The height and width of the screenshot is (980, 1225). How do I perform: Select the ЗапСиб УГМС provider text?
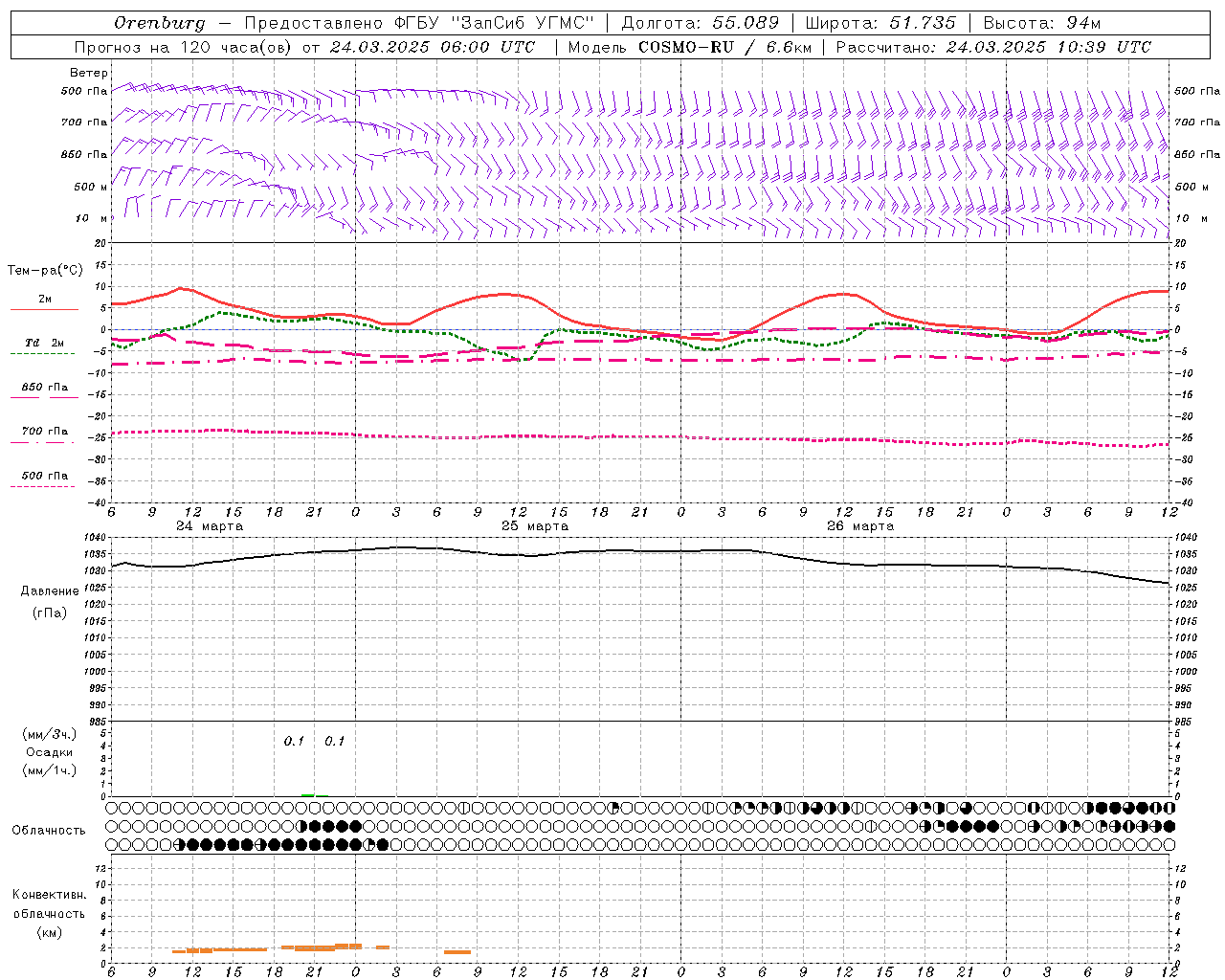pyautogui.click(x=523, y=23)
